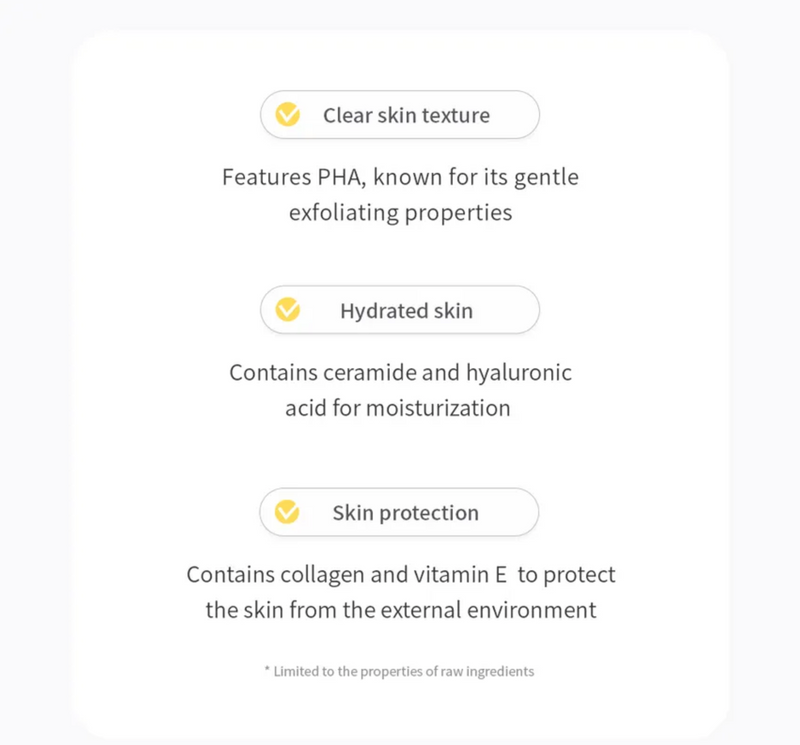
Task: Click the 'Hydrated skin' label text
Action: pos(407,311)
